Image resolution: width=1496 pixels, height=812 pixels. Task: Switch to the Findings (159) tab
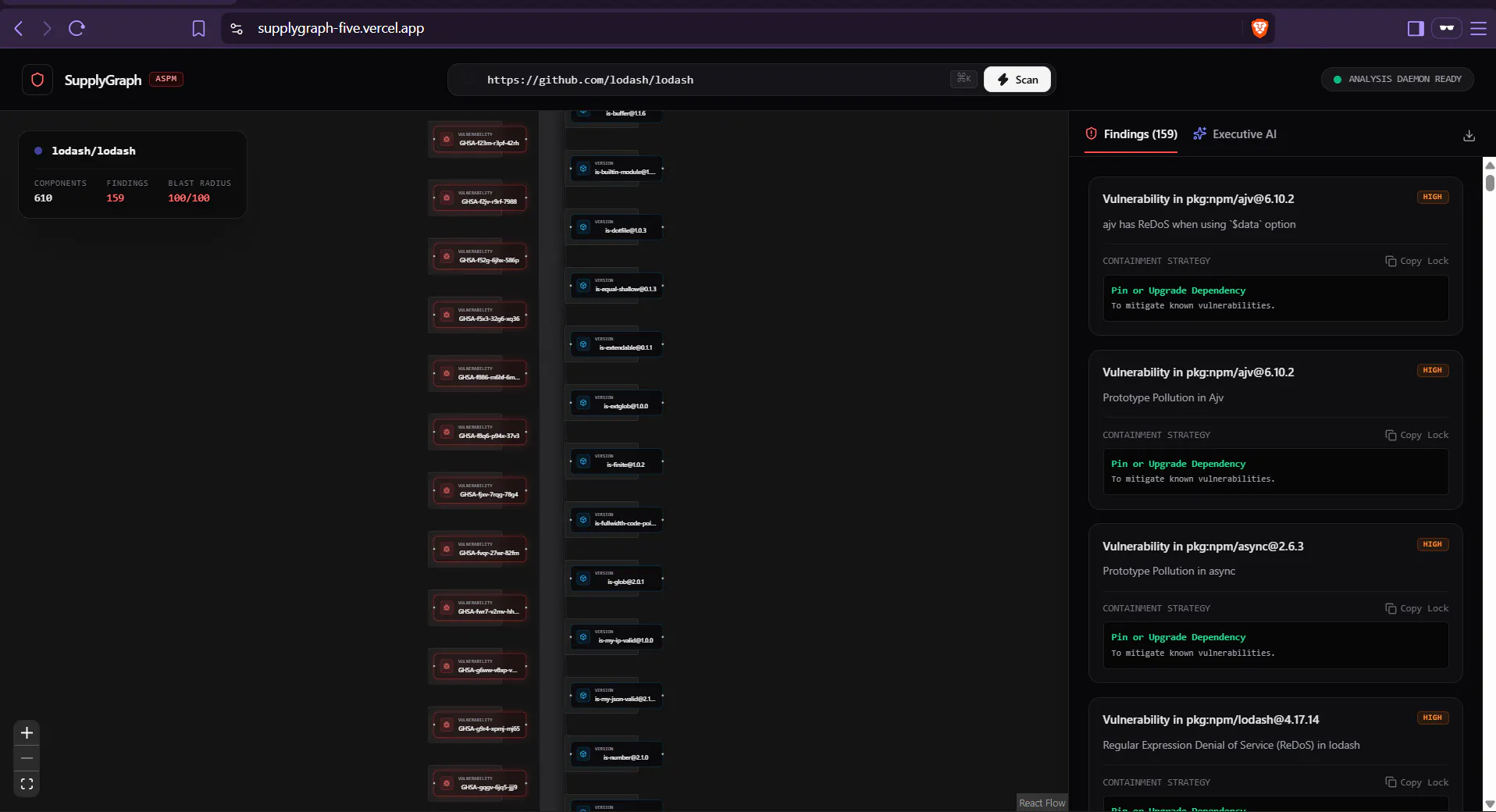(x=1131, y=134)
